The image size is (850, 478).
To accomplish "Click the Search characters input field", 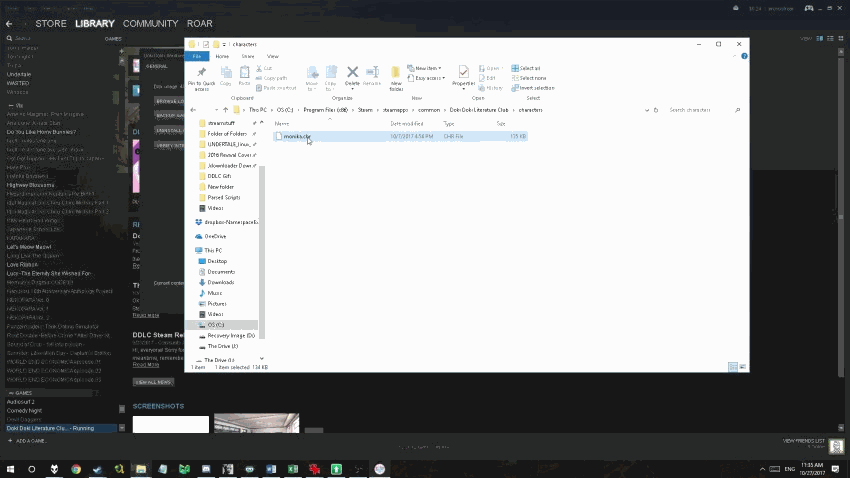I will 700,110.
